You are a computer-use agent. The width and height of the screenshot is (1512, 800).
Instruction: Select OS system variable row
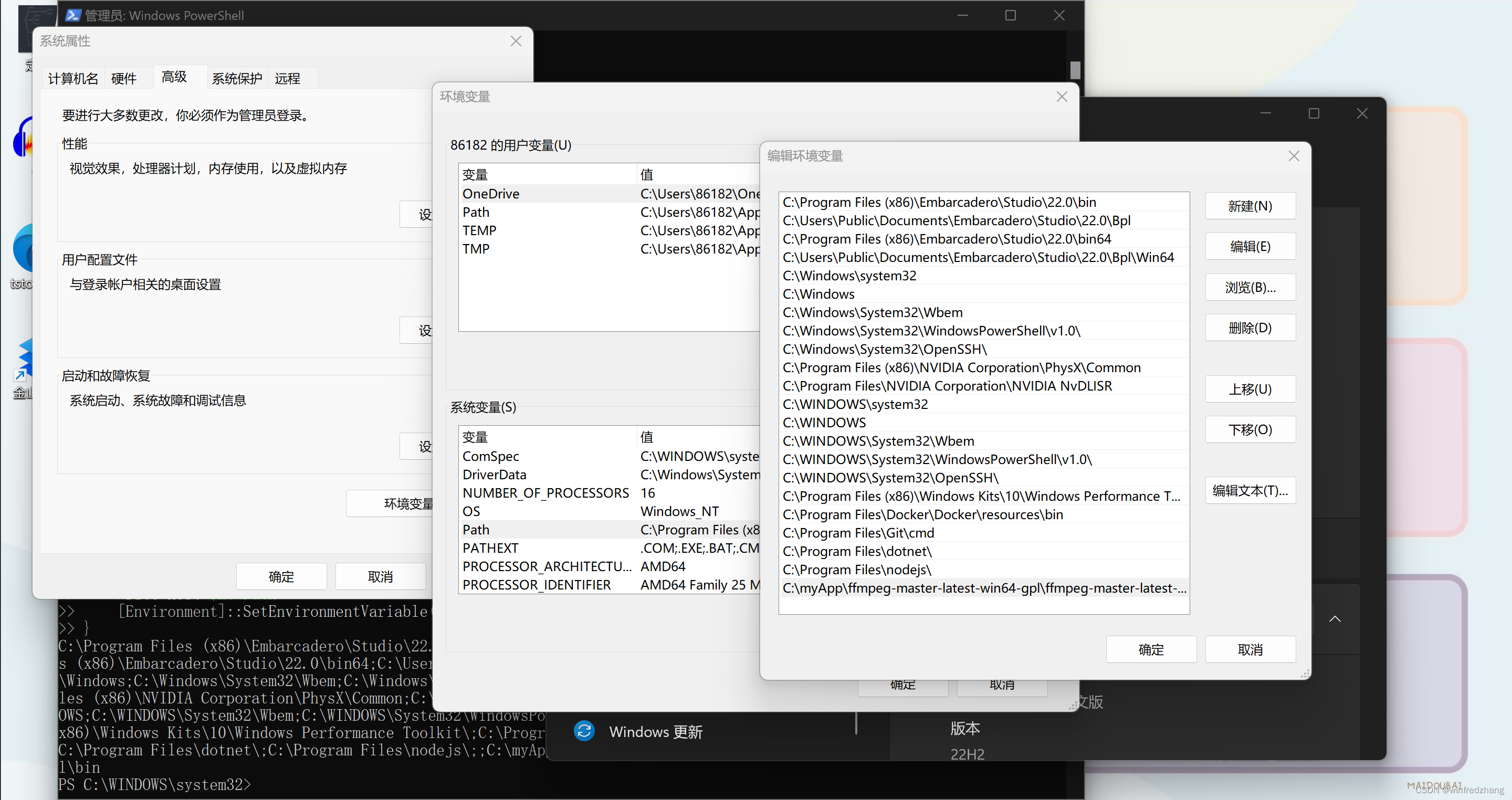pos(610,511)
